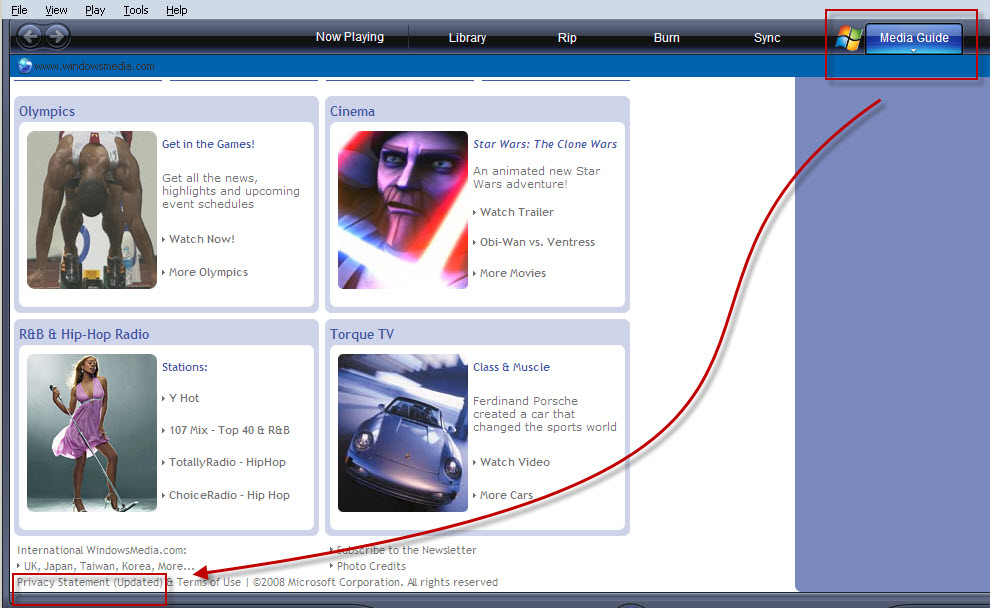Click the Ferdinand Porsche description text
The height and width of the screenshot is (608, 990).
[x=544, y=414]
